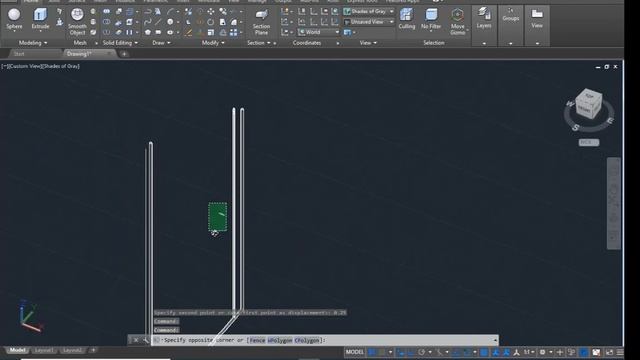Click the Solid Union icon

point(107,11)
